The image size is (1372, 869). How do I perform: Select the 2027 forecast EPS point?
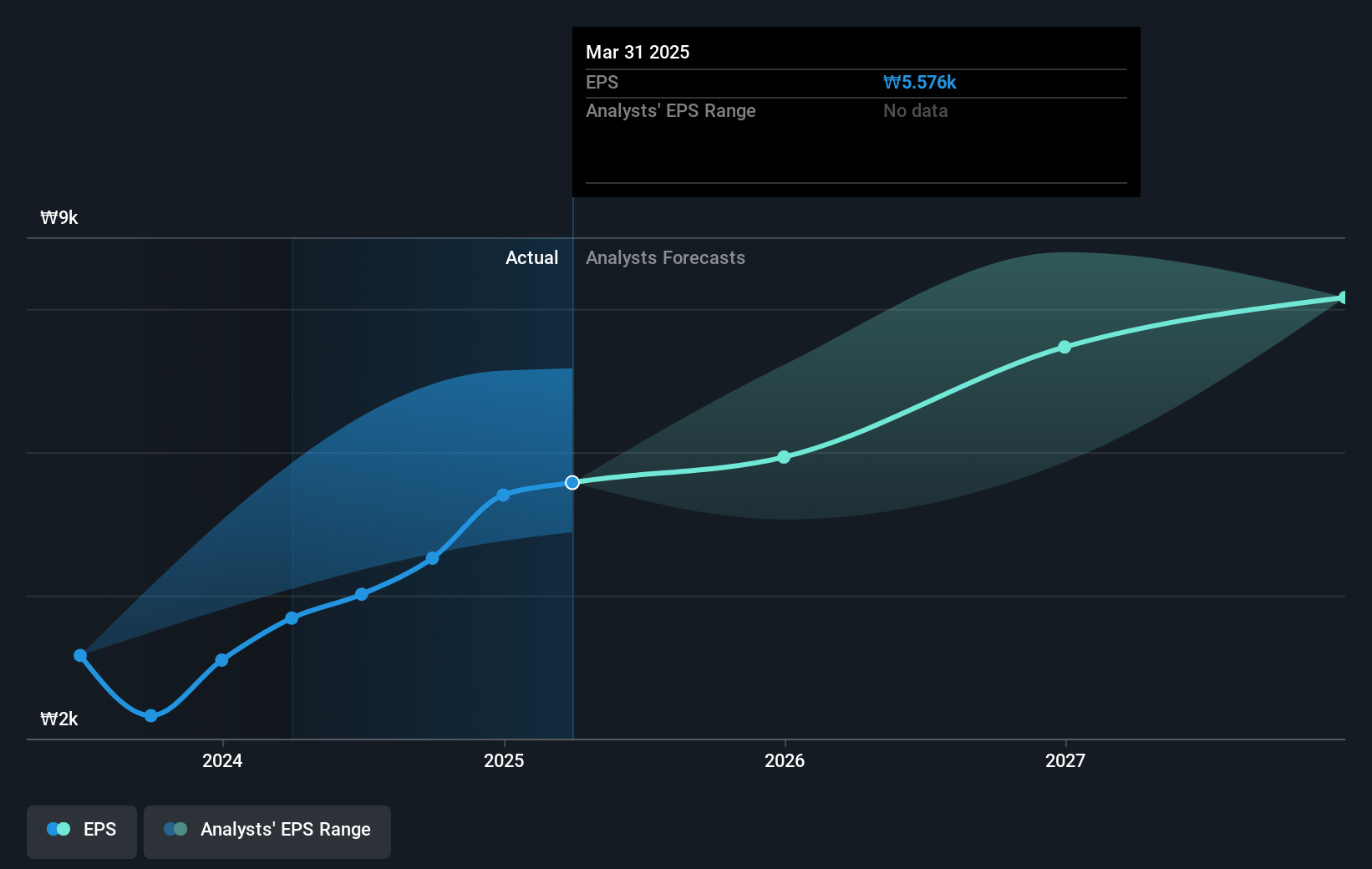tap(1065, 347)
